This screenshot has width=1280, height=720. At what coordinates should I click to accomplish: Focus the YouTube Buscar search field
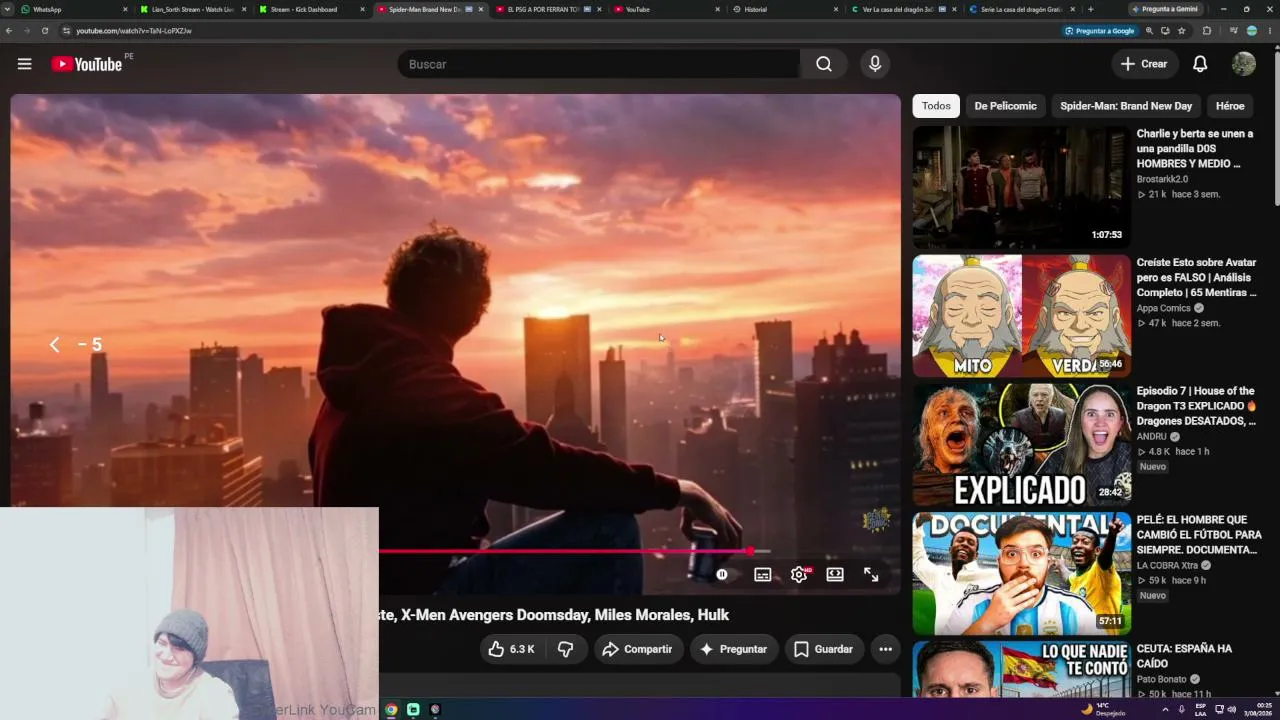point(598,64)
